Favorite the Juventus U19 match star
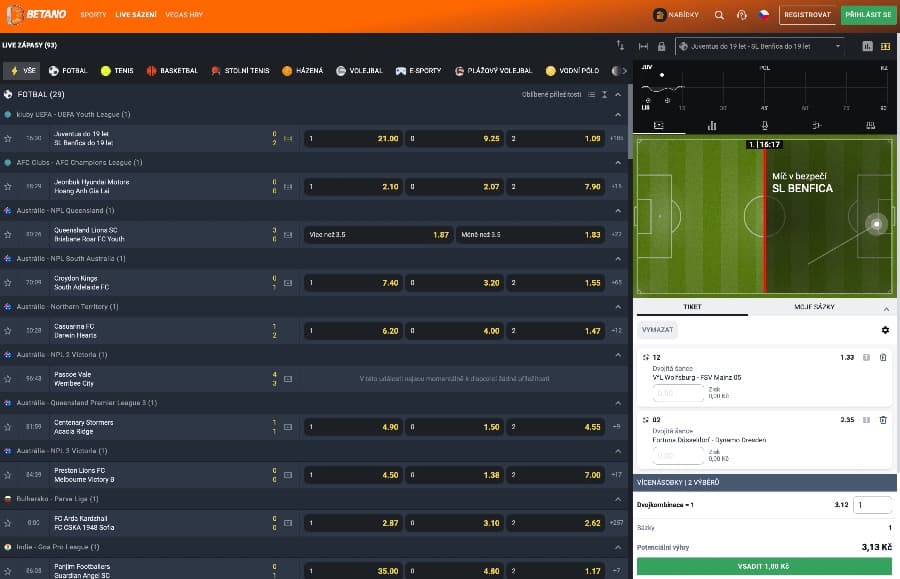This screenshot has width=900, height=579. [x=8, y=138]
